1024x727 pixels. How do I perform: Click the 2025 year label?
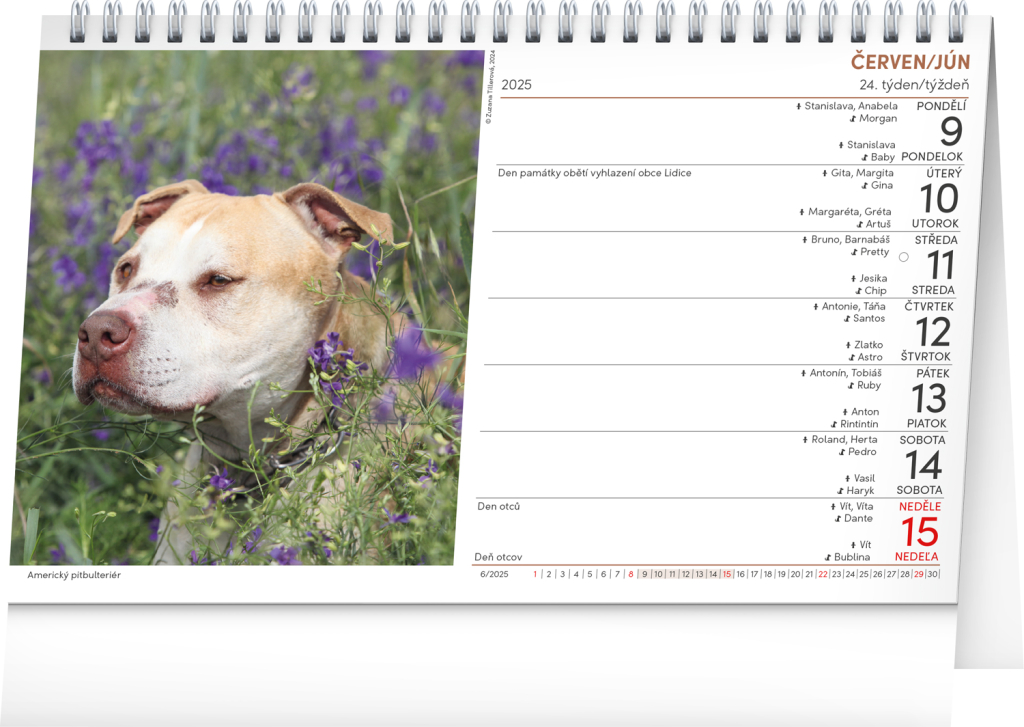[516, 85]
